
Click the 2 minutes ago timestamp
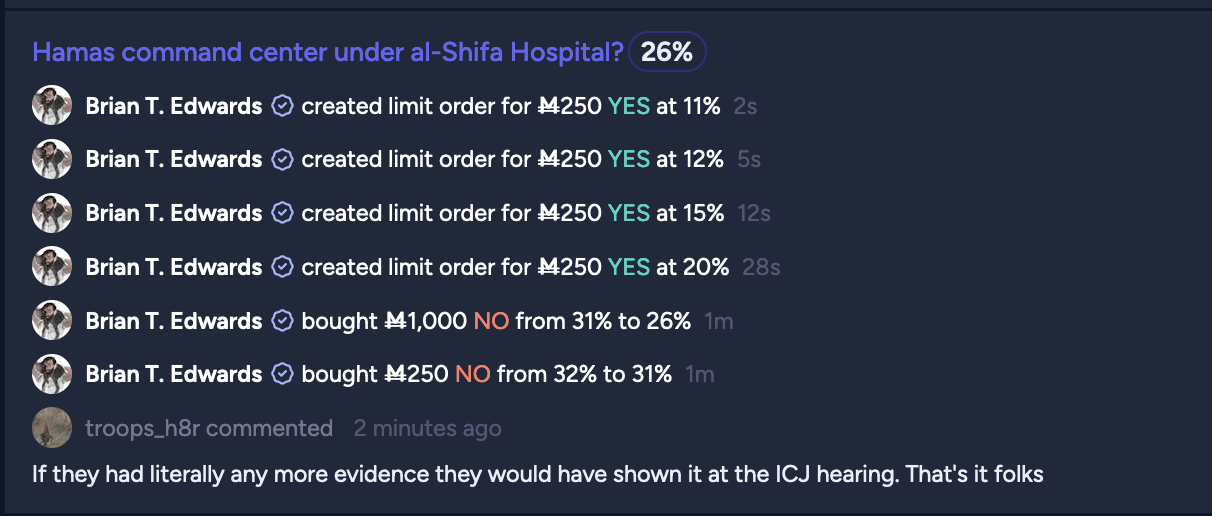(427, 429)
